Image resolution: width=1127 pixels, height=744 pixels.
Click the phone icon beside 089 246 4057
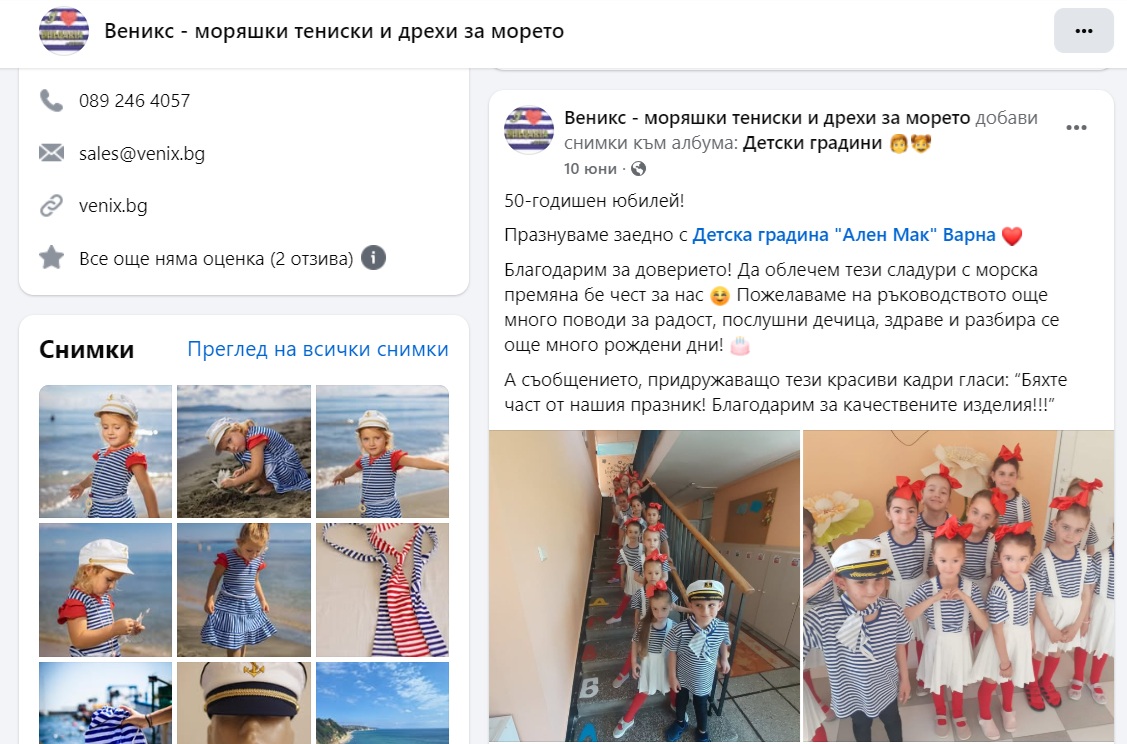pyautogui.click(x=51, y=101)
